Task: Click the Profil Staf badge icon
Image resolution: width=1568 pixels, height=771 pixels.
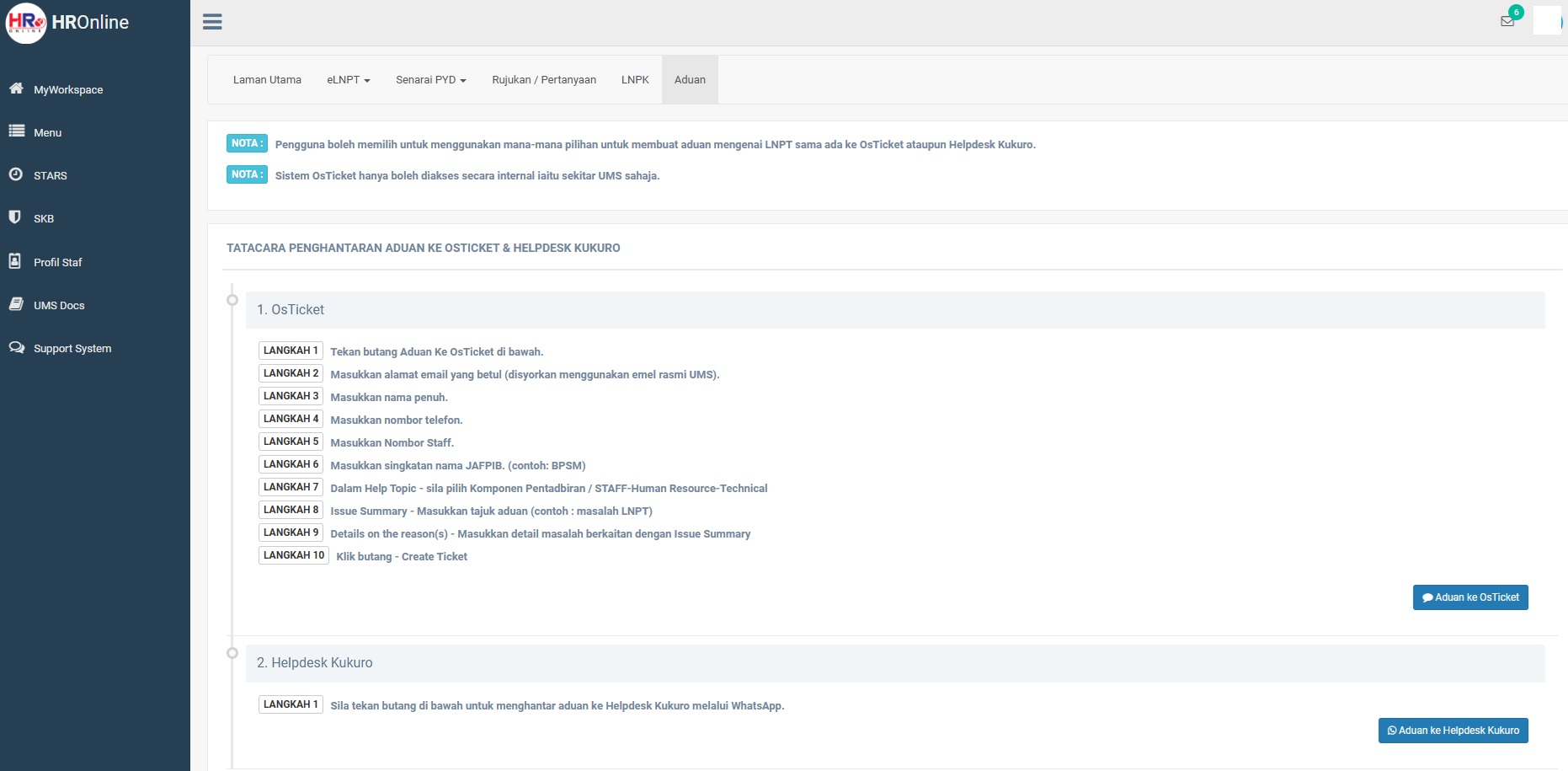Action: (15, 261)
